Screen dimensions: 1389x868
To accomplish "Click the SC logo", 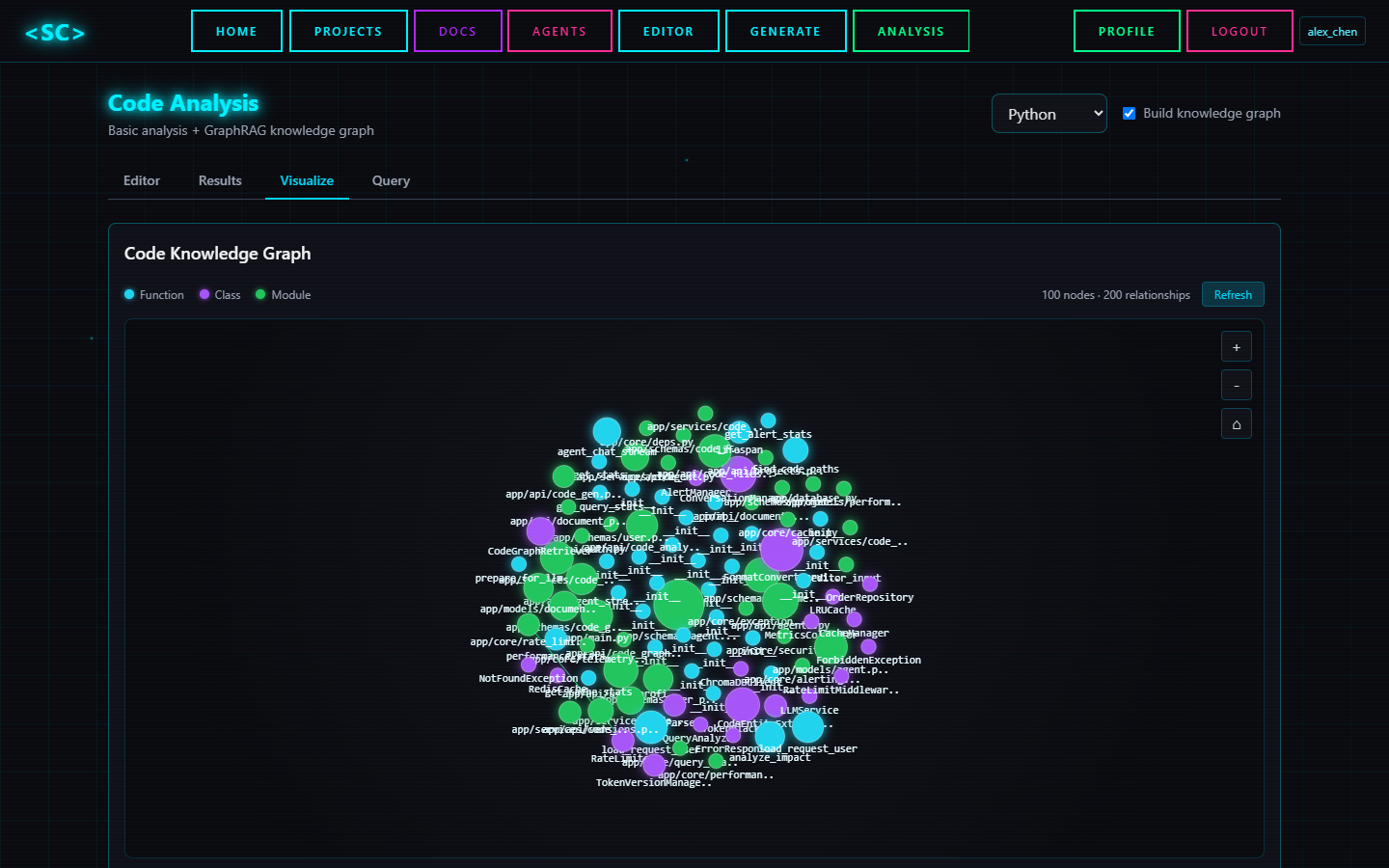I will [x=55, y=33].
